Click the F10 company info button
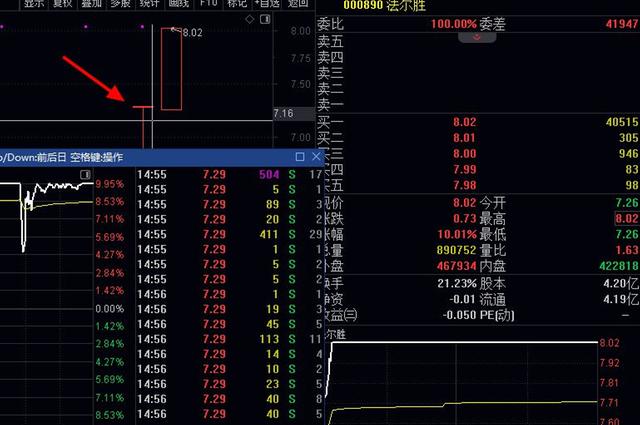Image resolution: width=640 pixels, height=425 pixels. pos(209,3)
